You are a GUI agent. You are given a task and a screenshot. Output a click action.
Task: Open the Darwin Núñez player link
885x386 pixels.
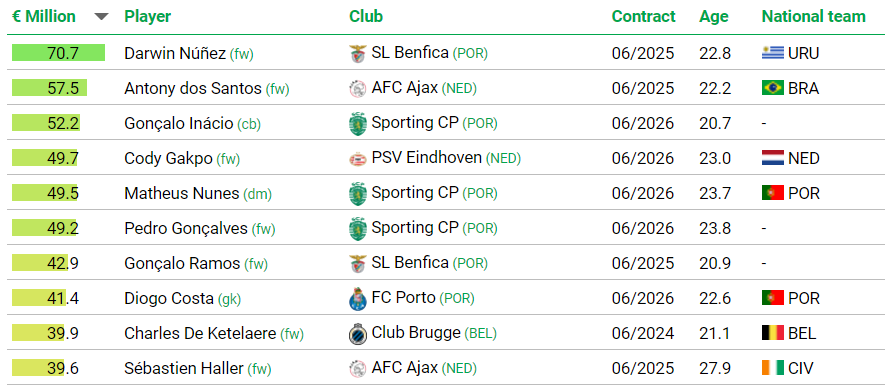point(175,54)
